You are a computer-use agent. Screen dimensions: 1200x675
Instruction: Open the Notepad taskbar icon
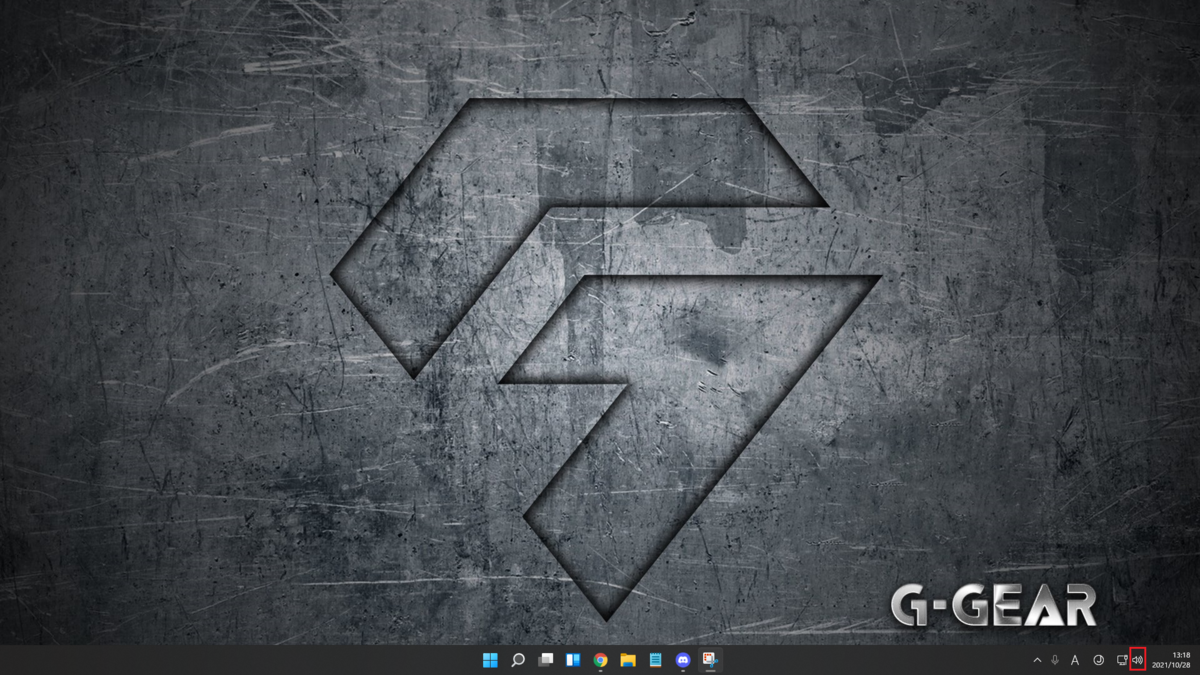pyautogui.click(x=655, y=660)
